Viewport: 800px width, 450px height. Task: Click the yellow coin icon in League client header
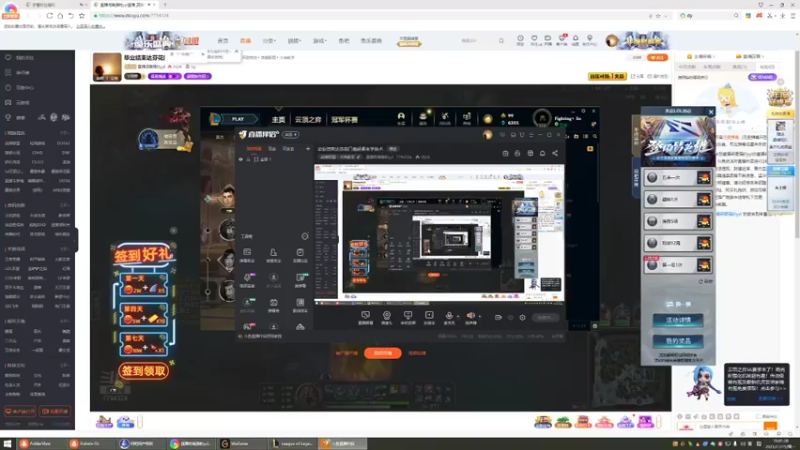click(488, 119)
